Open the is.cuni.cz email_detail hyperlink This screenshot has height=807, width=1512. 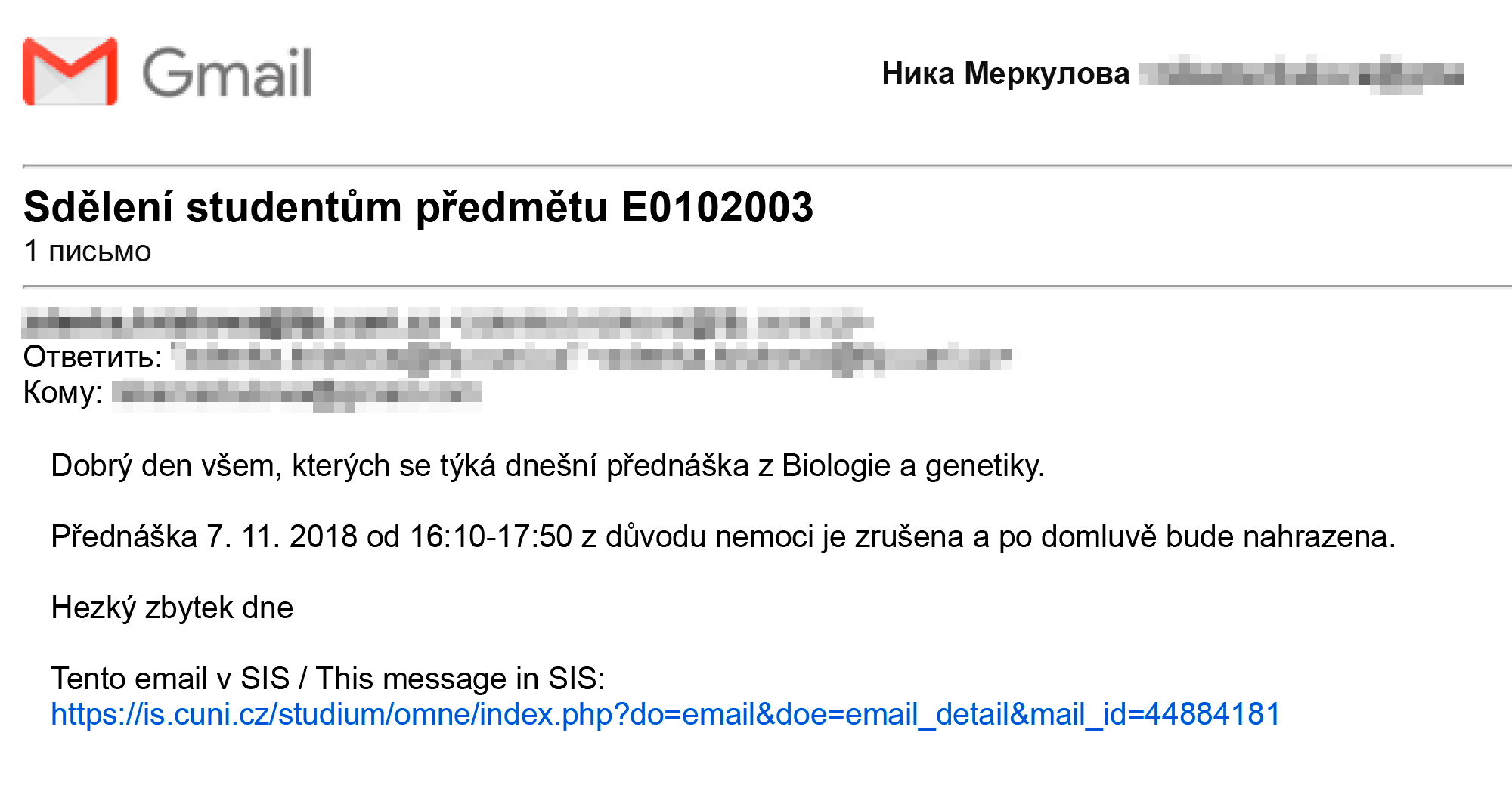(665, 714)
